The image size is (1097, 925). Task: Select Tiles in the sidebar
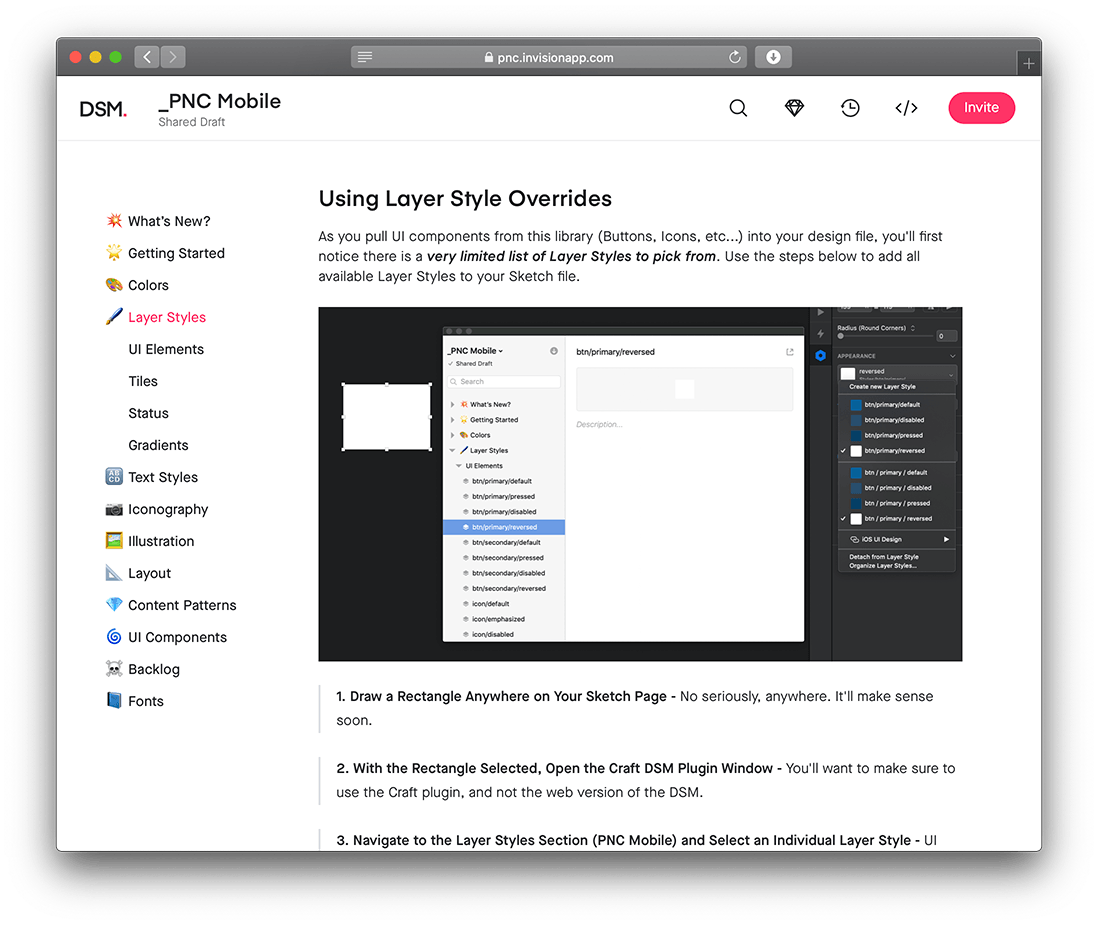143,381
